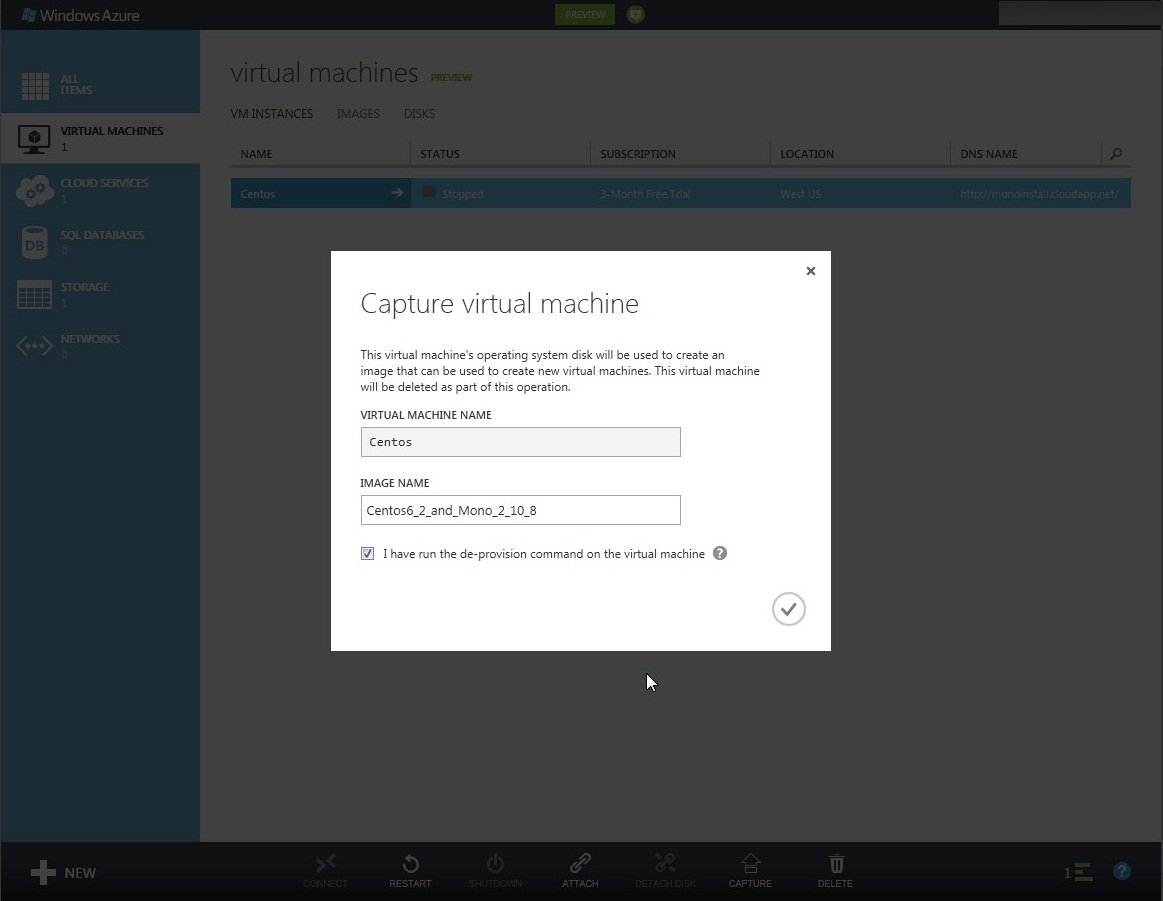Open the Centos VM row arrow
1163x901 pixels.
[x=397, y=193]
